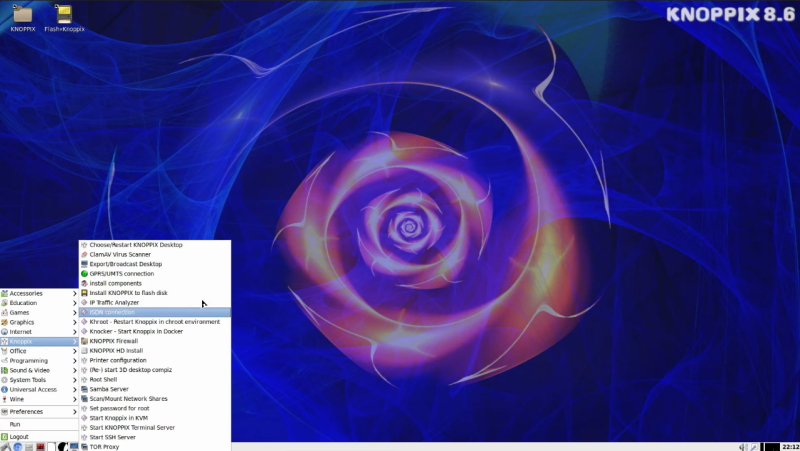
Task: Expand the System Tools submenu arrow
Action: click(74, 380)
